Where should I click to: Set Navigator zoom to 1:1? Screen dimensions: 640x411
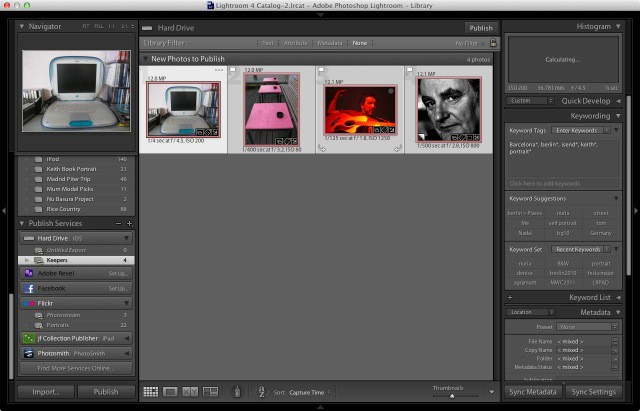(111, 26)
